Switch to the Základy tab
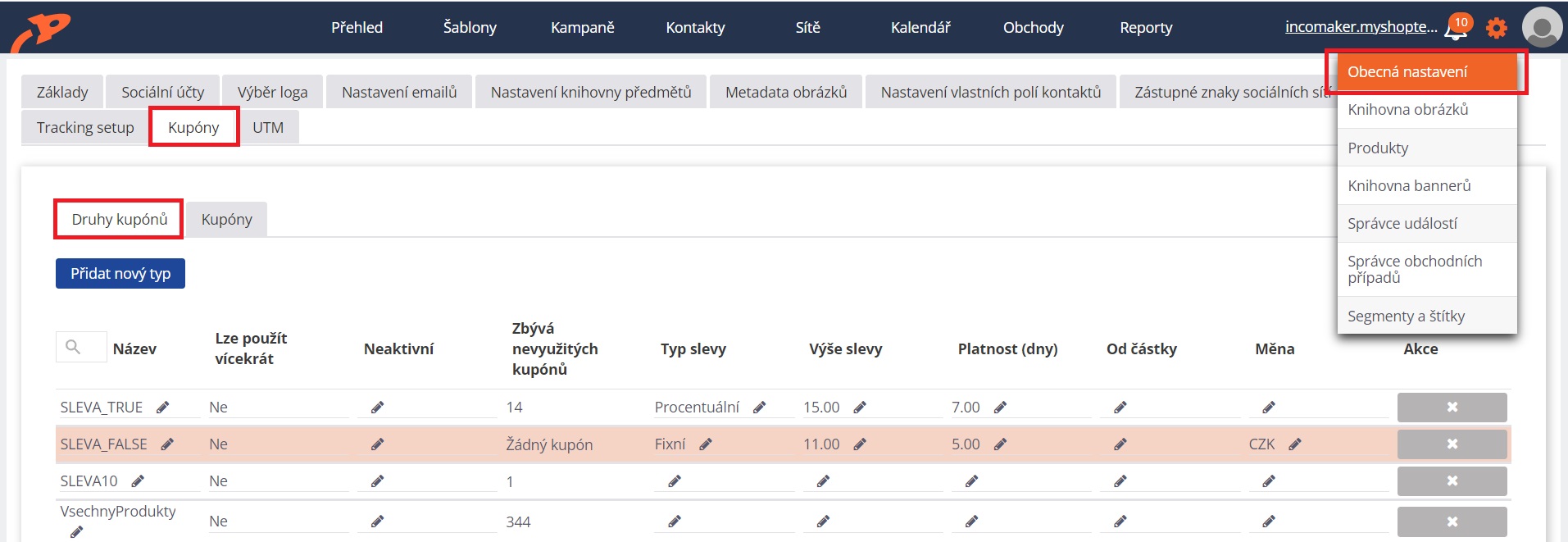Viewport: 1568px width, 542px height. 62,92
